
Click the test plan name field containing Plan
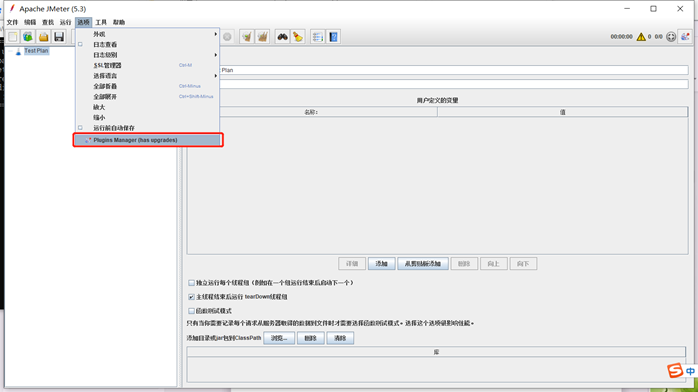pyautogui.click(x=454, y=70)
